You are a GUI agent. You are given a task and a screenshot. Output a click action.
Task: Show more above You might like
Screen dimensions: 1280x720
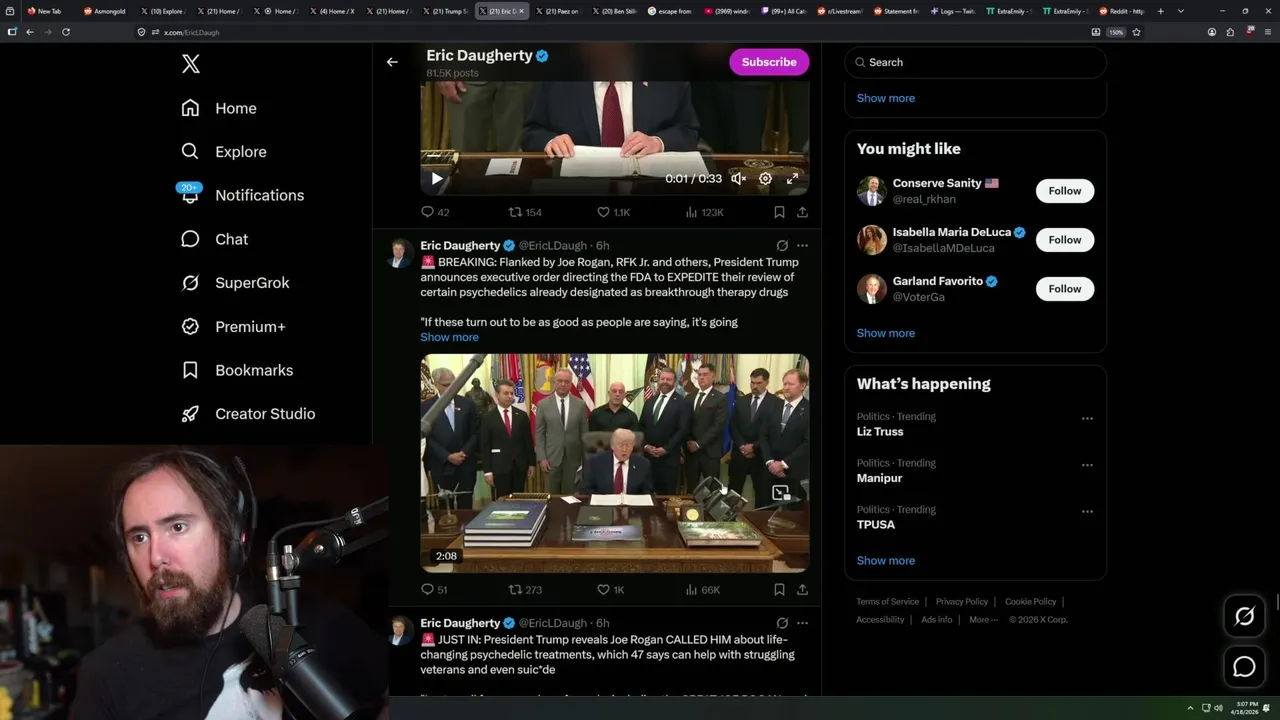pos(886,98)
